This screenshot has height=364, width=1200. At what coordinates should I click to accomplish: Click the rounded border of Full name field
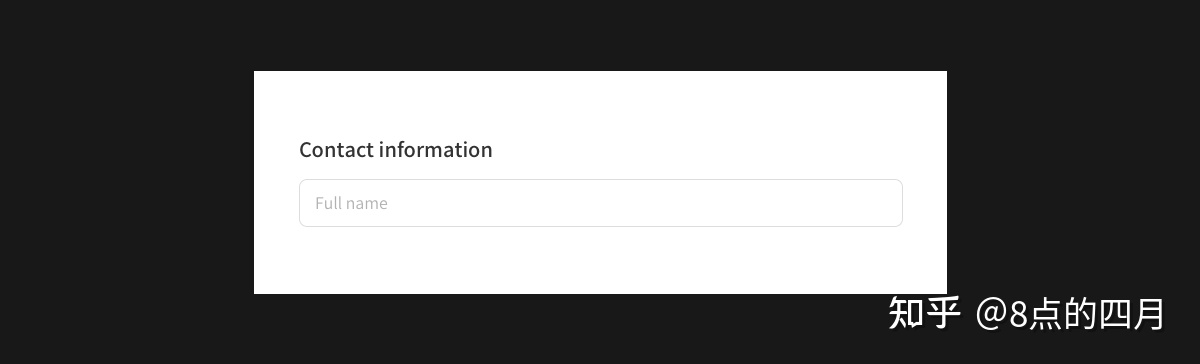(600, 179)
